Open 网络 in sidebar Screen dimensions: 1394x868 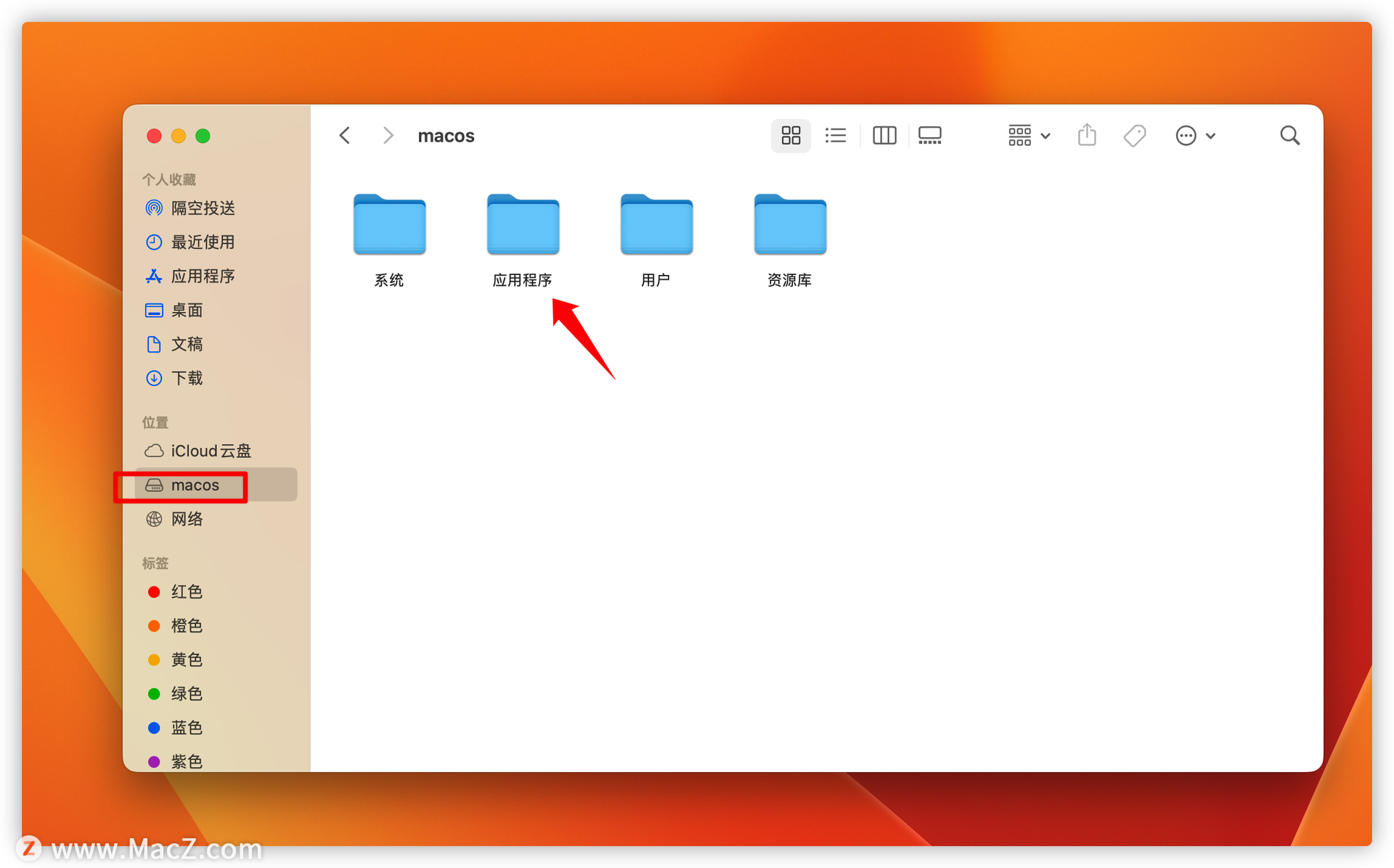[216, 519]
